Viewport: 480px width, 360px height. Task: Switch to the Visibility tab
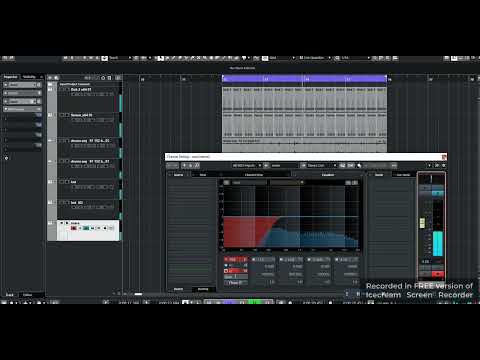(29, 77)
